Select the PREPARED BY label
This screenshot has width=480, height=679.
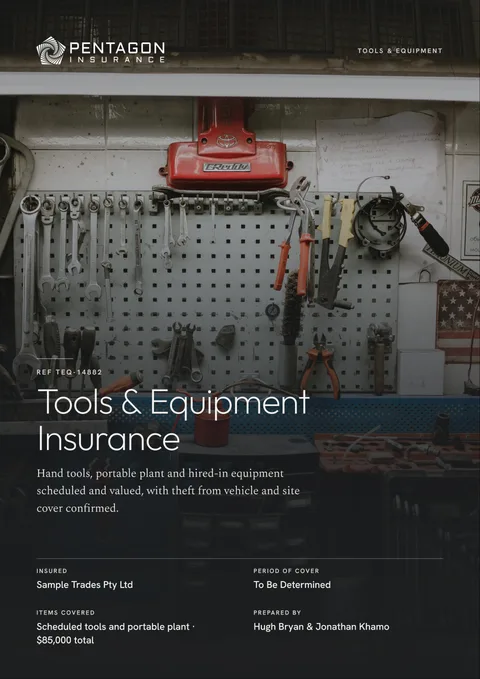277,612
